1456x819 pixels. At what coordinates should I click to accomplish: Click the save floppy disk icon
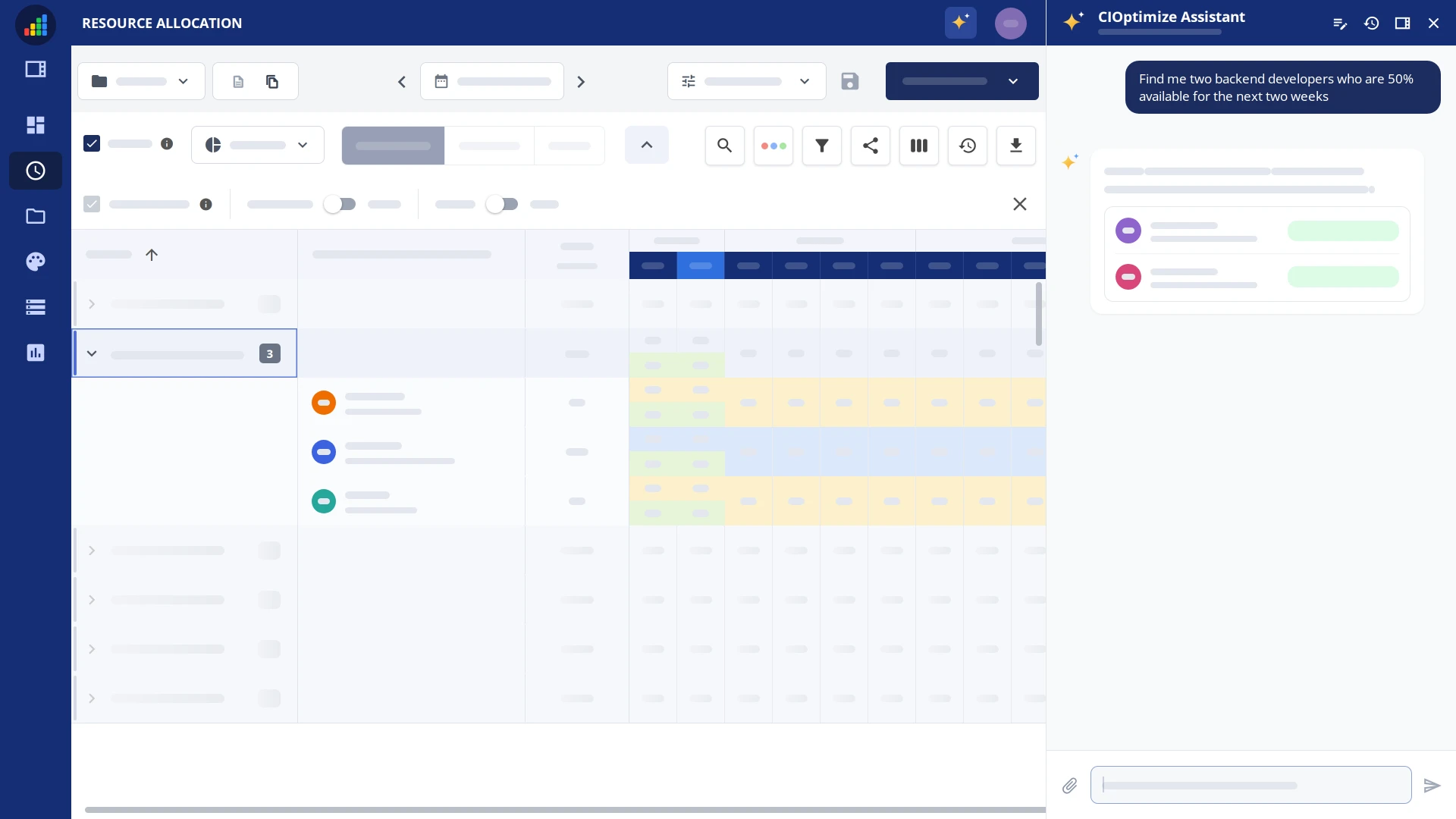tap(850, 81)
